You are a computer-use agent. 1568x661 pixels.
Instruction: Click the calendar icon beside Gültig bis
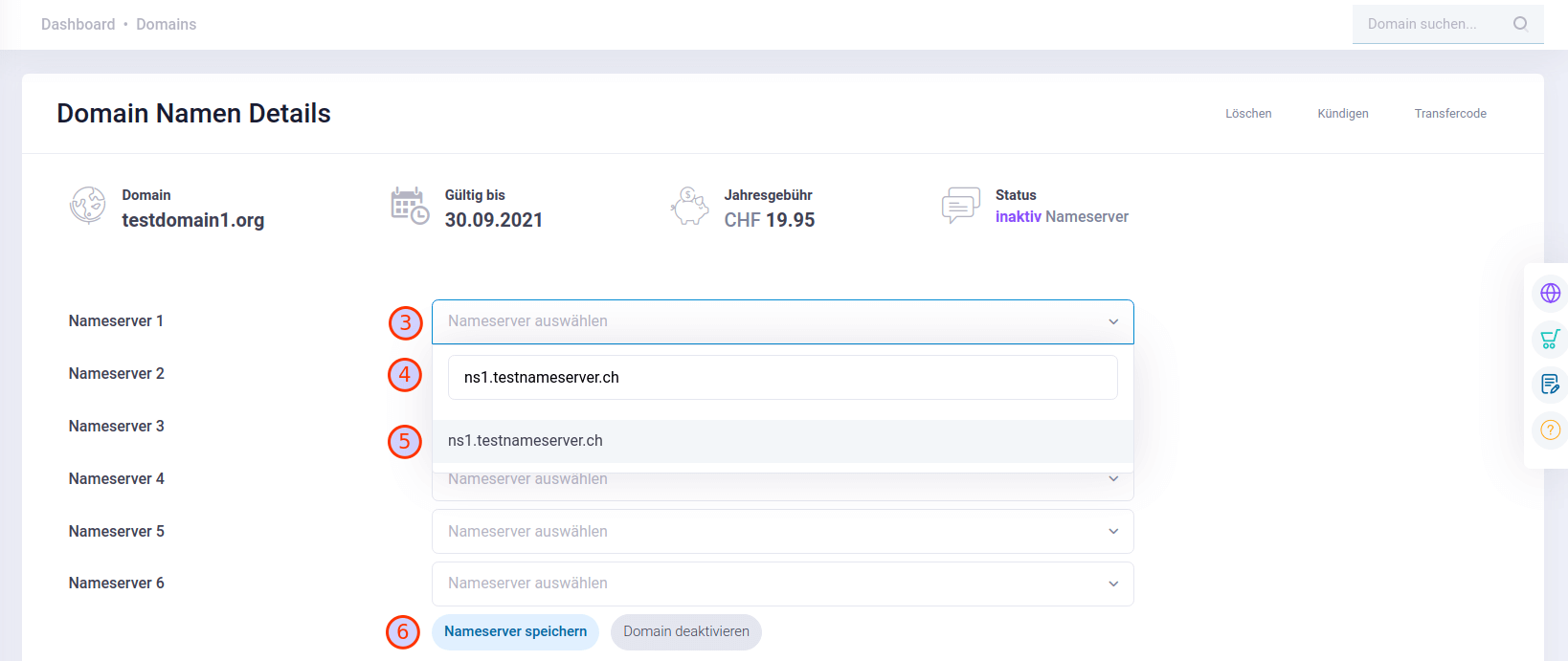[410, 207]
